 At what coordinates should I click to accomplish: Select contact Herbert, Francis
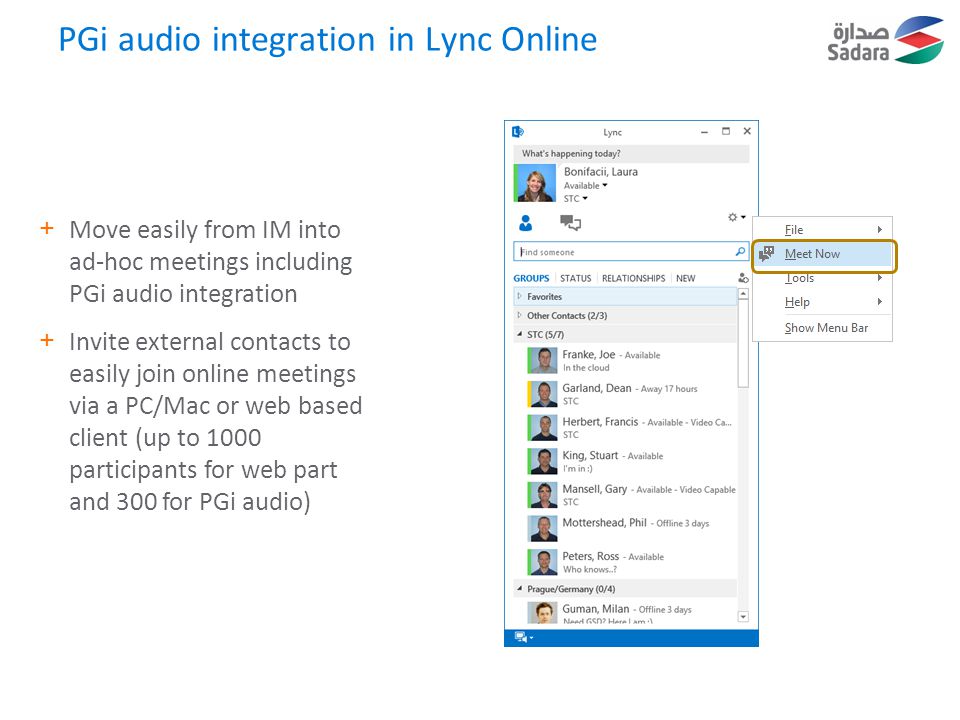[x=625, y=428]
